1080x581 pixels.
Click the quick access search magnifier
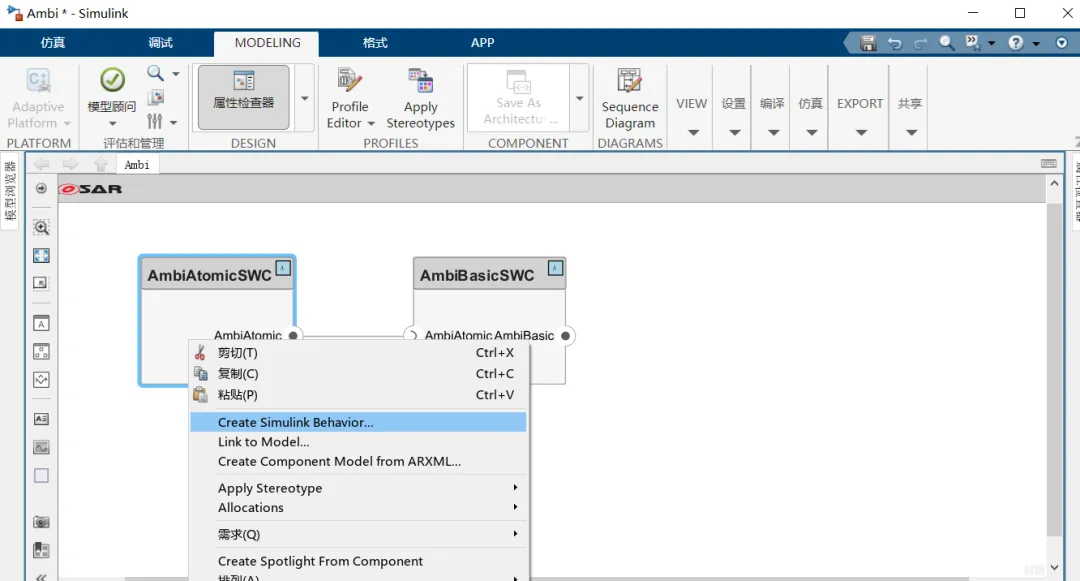click(x=947, y=43)
